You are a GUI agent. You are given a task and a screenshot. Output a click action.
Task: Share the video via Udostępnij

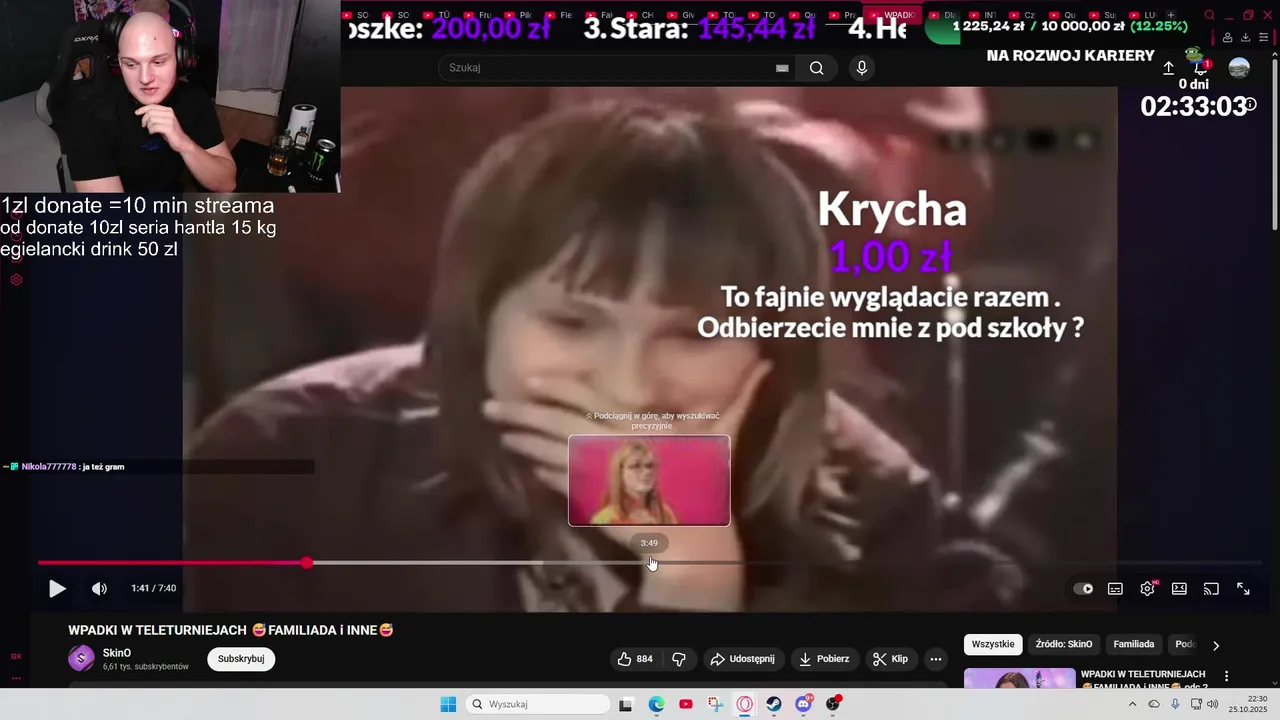(742, 659)
